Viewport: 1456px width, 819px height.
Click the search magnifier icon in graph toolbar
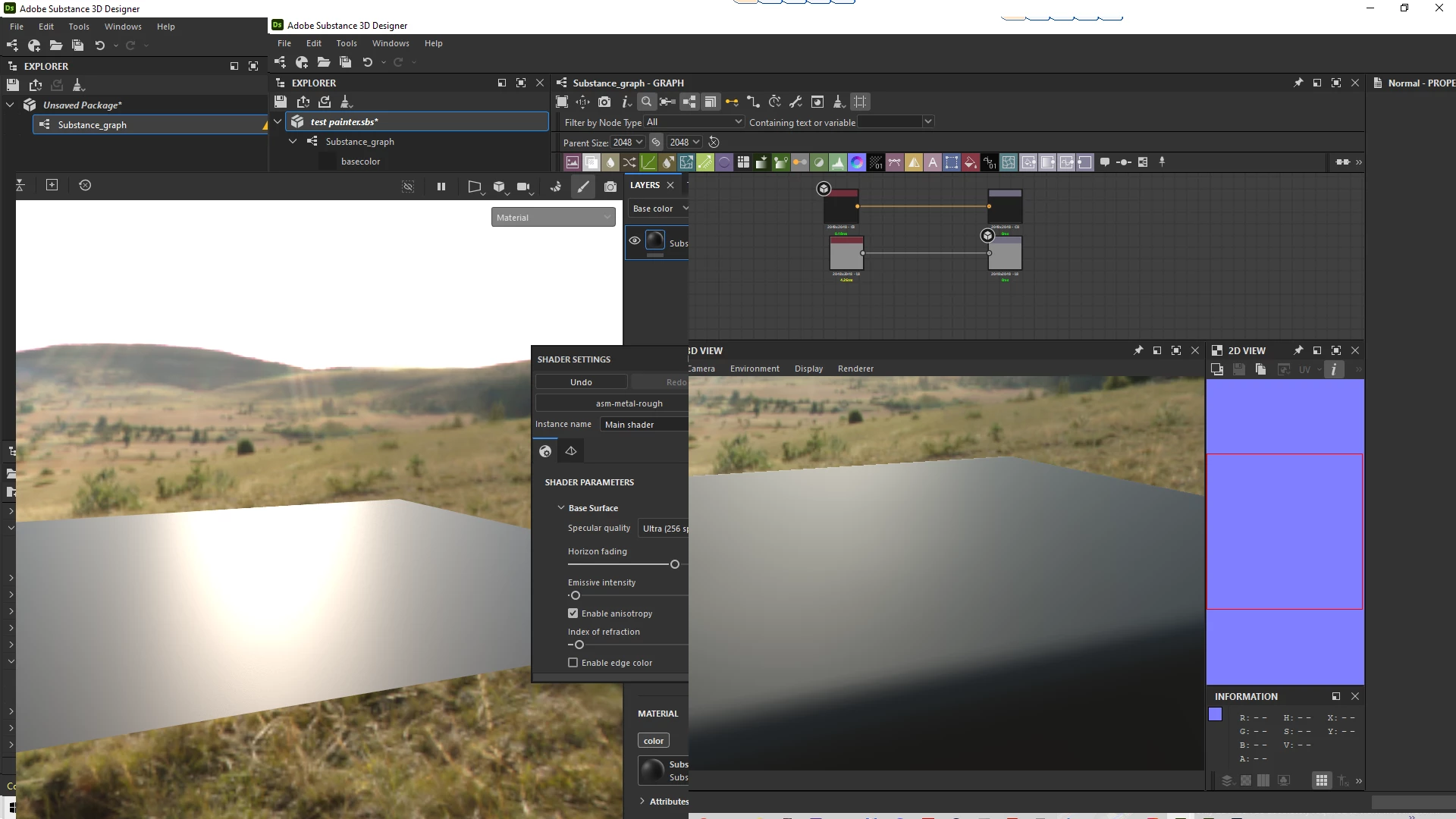[x=646, y=102]
